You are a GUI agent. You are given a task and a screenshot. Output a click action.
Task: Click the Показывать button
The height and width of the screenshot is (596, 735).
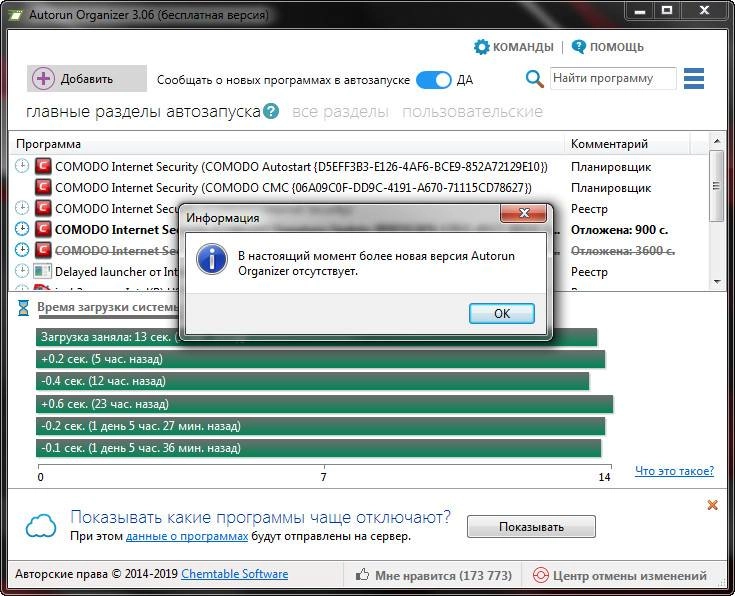(531, 527)
